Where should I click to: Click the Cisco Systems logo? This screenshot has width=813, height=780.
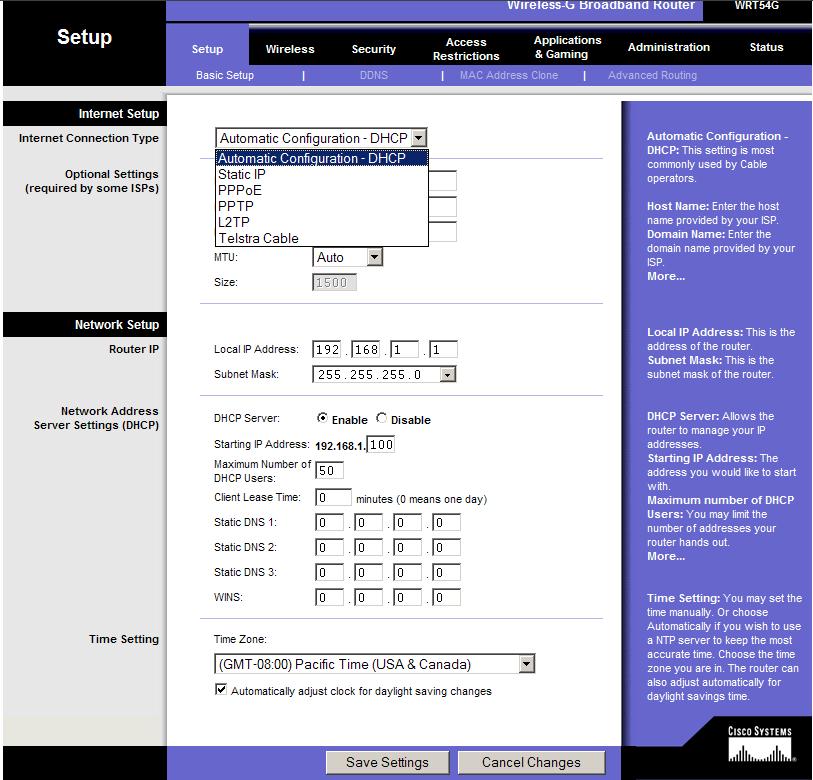[760, 744]
